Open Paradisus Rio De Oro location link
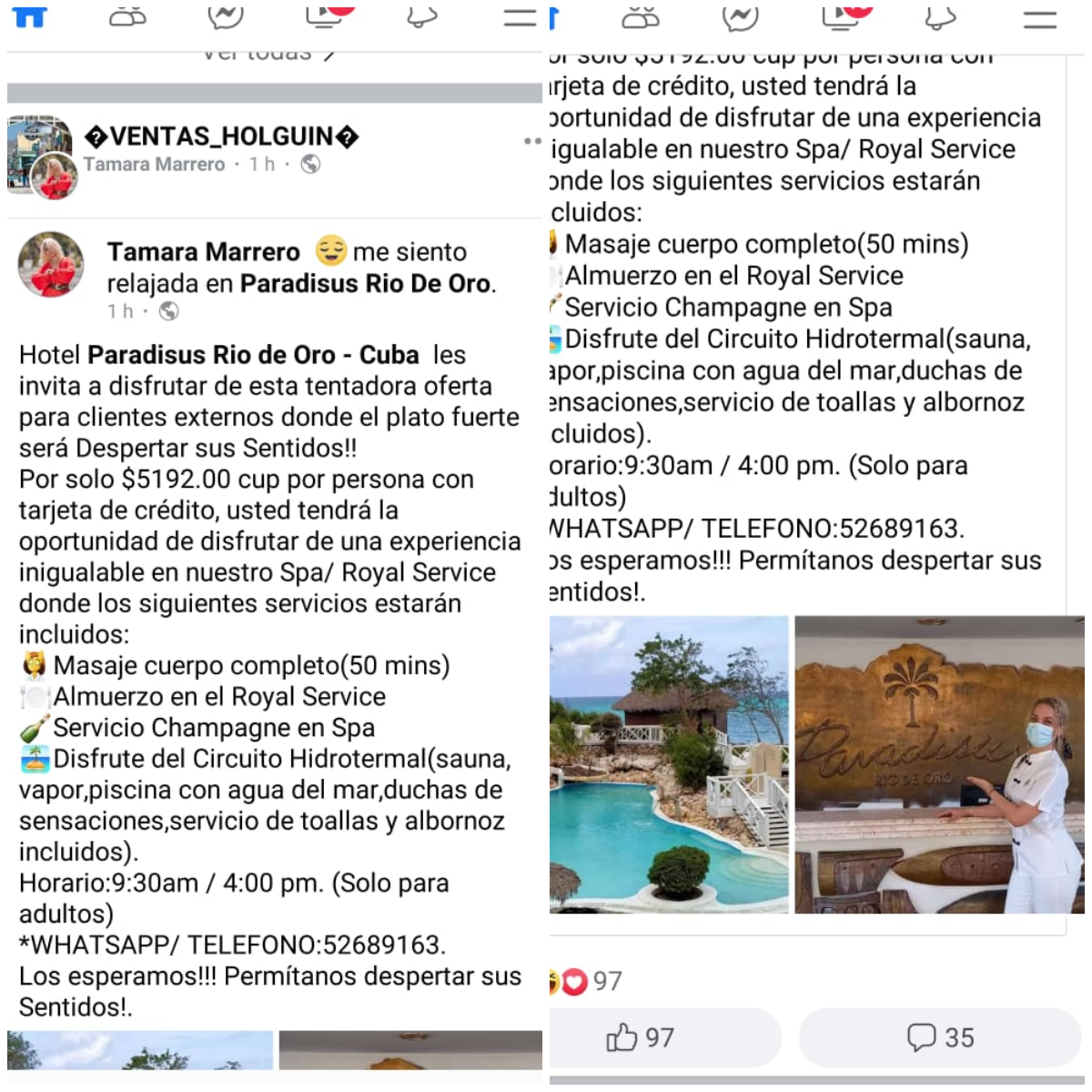Image resolution: width=1092 pixels, height=1092 pixels. tap(365, 283)
